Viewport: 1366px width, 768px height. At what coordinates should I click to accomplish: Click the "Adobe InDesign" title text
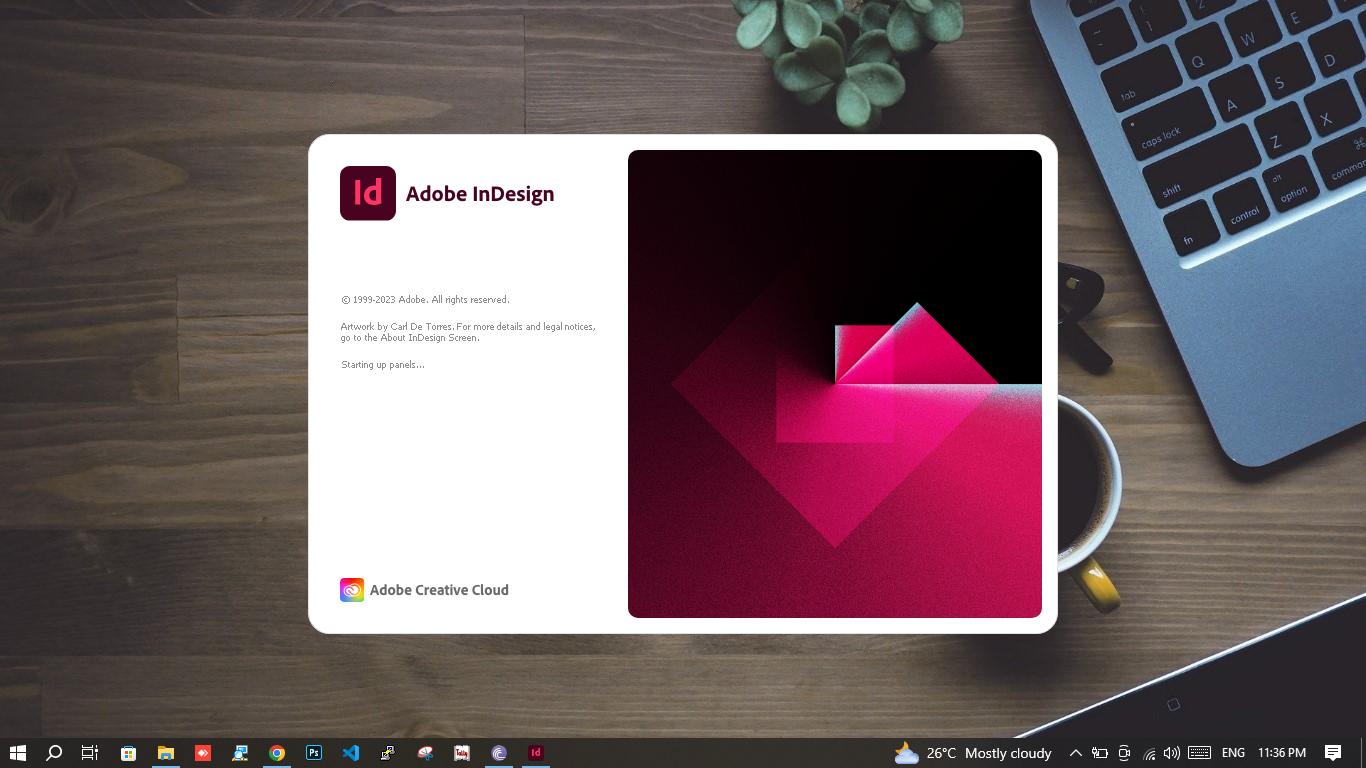pos(480,194)
